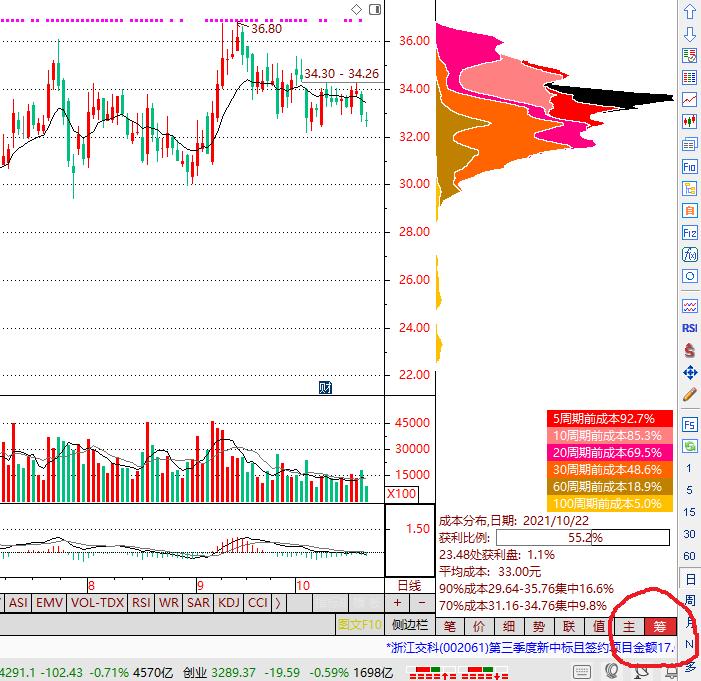The width and height of the screenshot is (701, 681).
Task: Click the blue four-way move arrows icon
Action: click(689, 372)
